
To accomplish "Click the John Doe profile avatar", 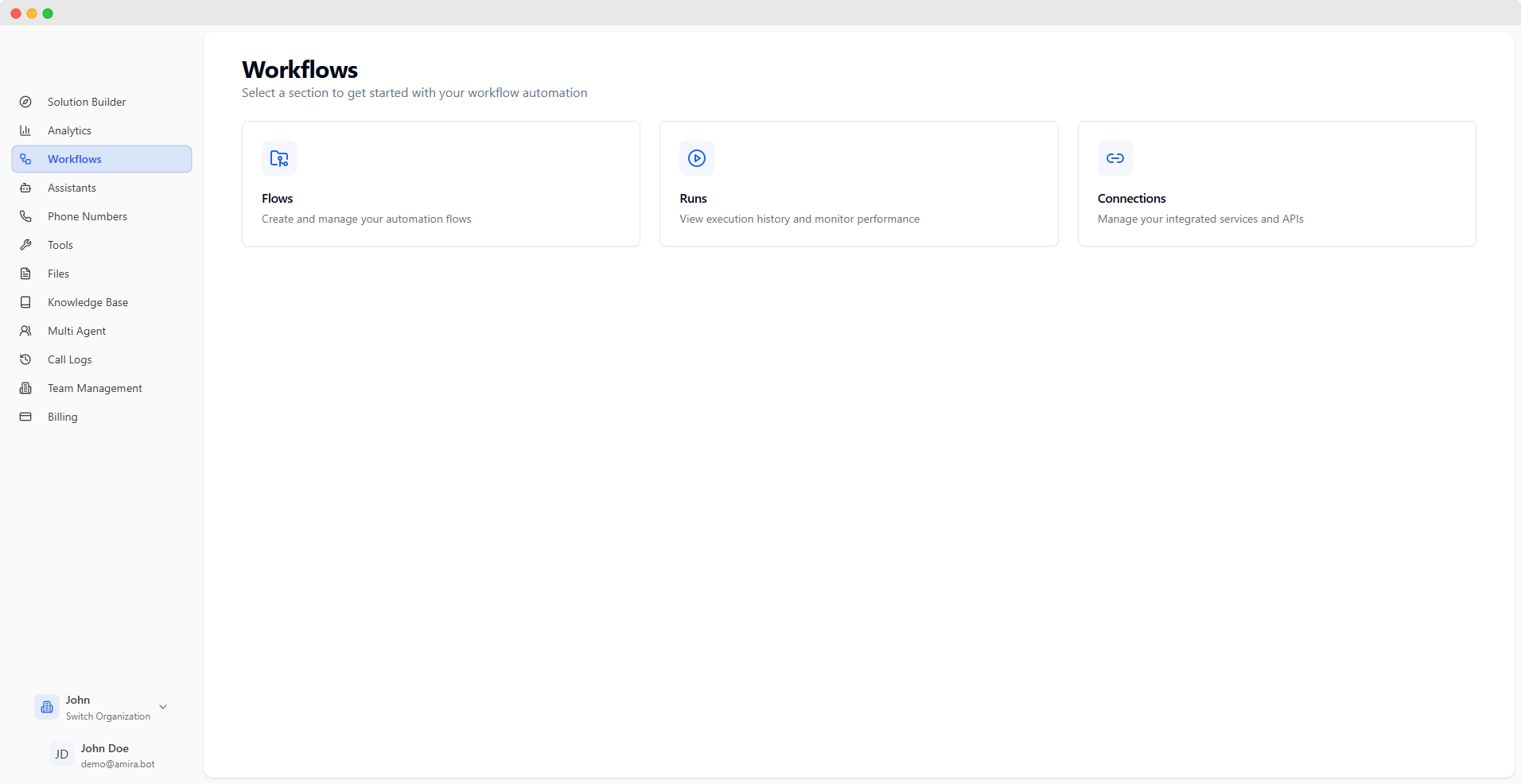I will 61,755.
